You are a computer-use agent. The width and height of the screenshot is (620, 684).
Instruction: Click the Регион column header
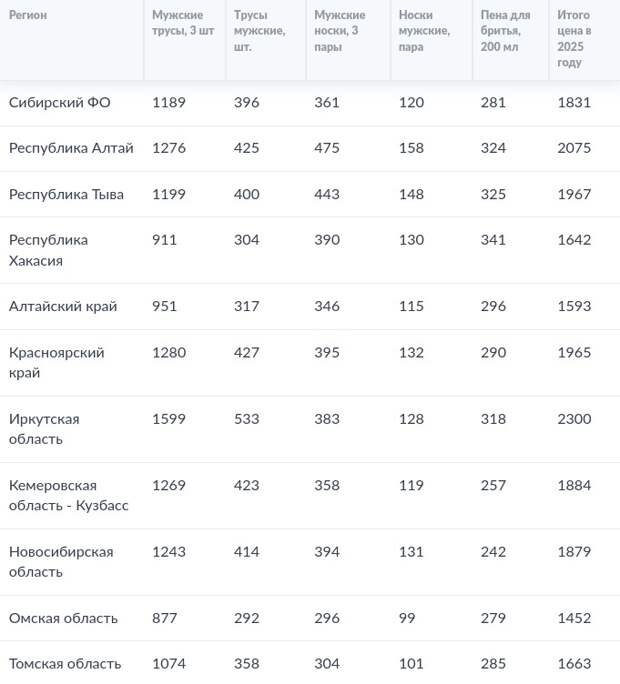[x=28, y=15]
